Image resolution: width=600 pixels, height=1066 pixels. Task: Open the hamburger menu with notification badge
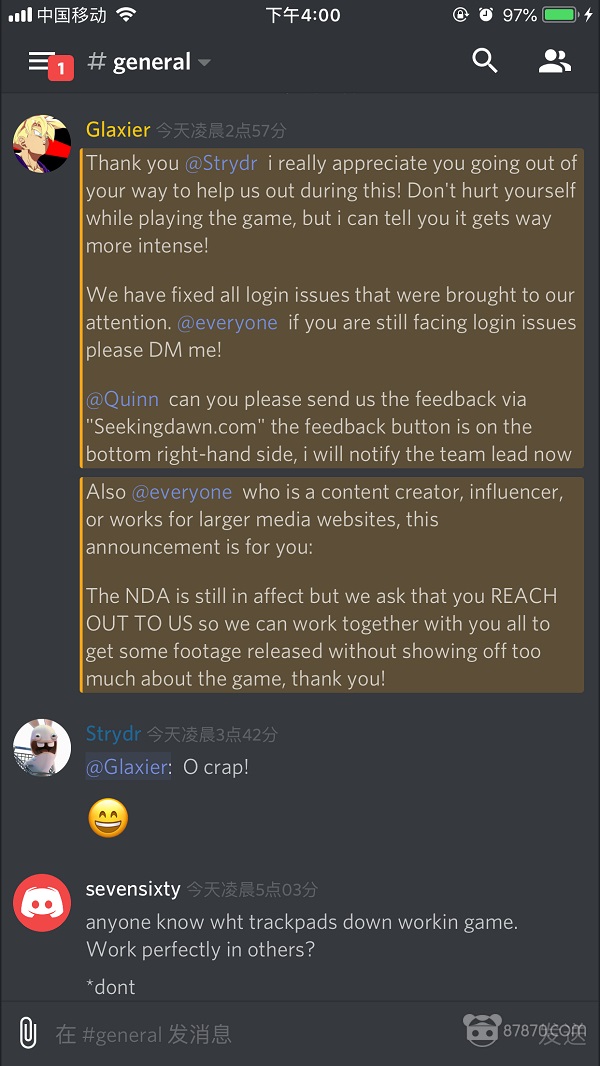pos(50,63)
